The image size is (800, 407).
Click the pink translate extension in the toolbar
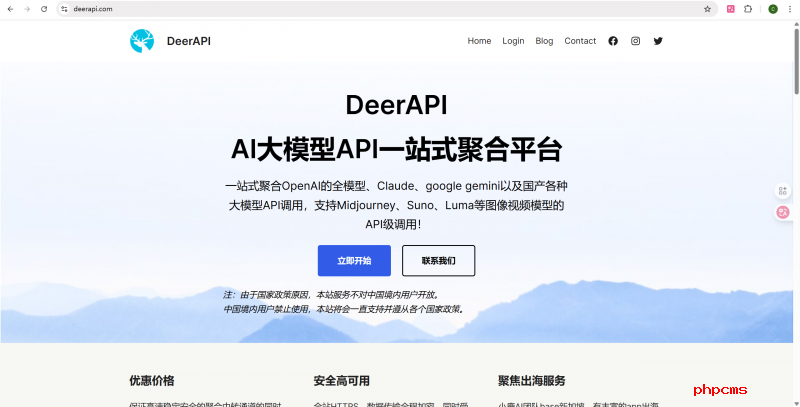tap(731, 8)
